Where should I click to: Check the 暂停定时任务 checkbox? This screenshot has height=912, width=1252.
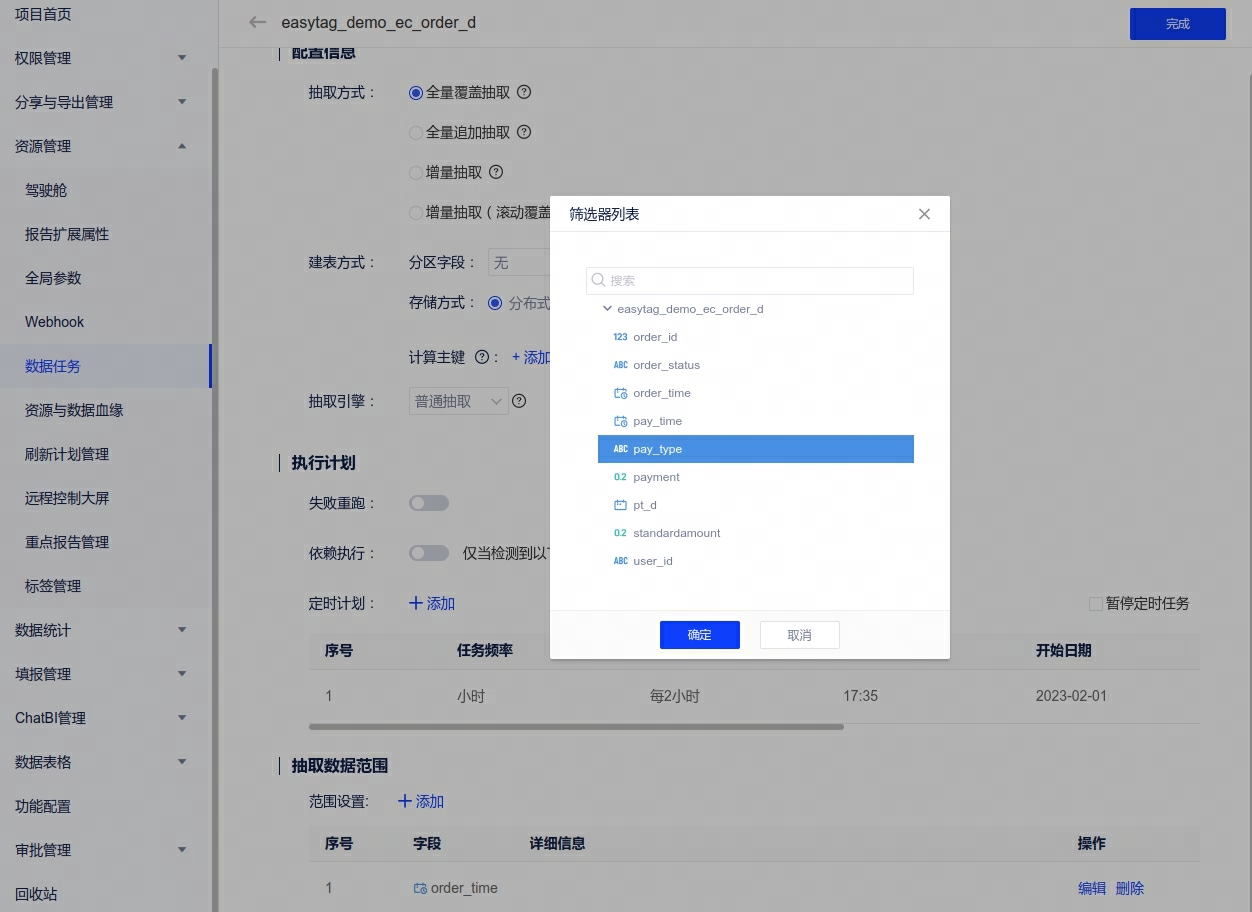coord(1096,604)
